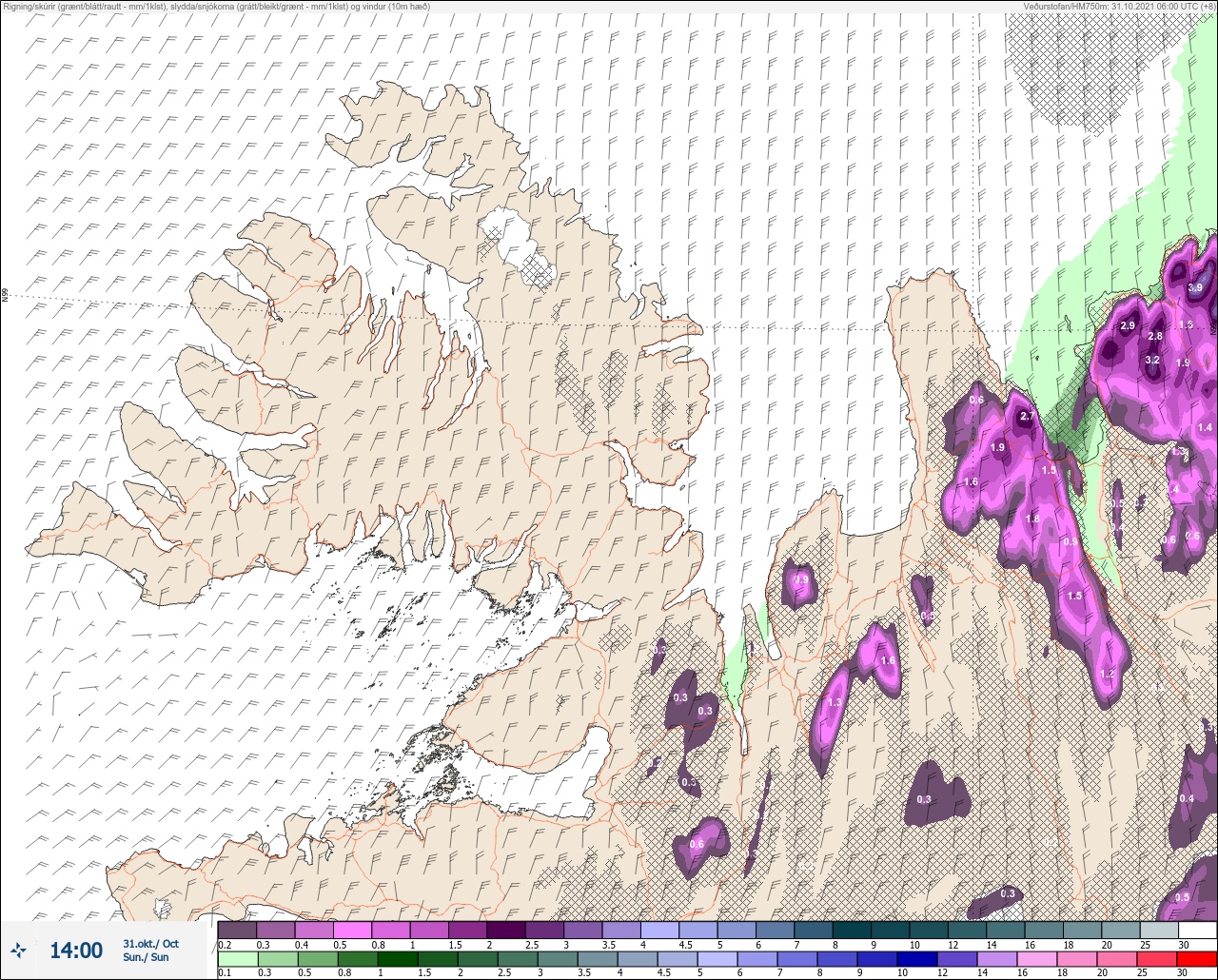Screen dimensions: 1218x980
Task: Pick top legend swatch between 4 and 4.5
Action: coord(659,930)
